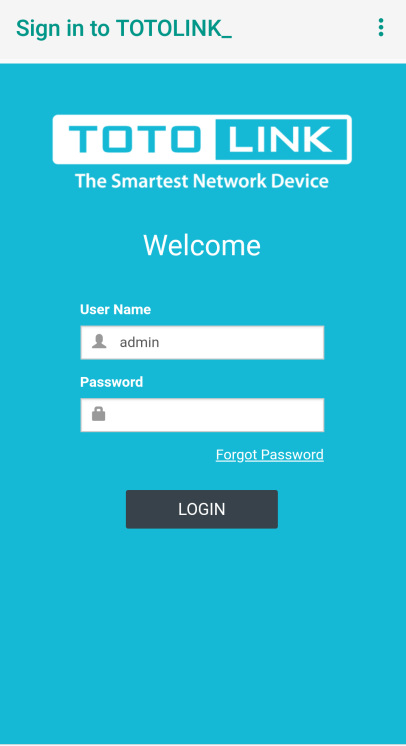Click the User Name label

point(115,309)
